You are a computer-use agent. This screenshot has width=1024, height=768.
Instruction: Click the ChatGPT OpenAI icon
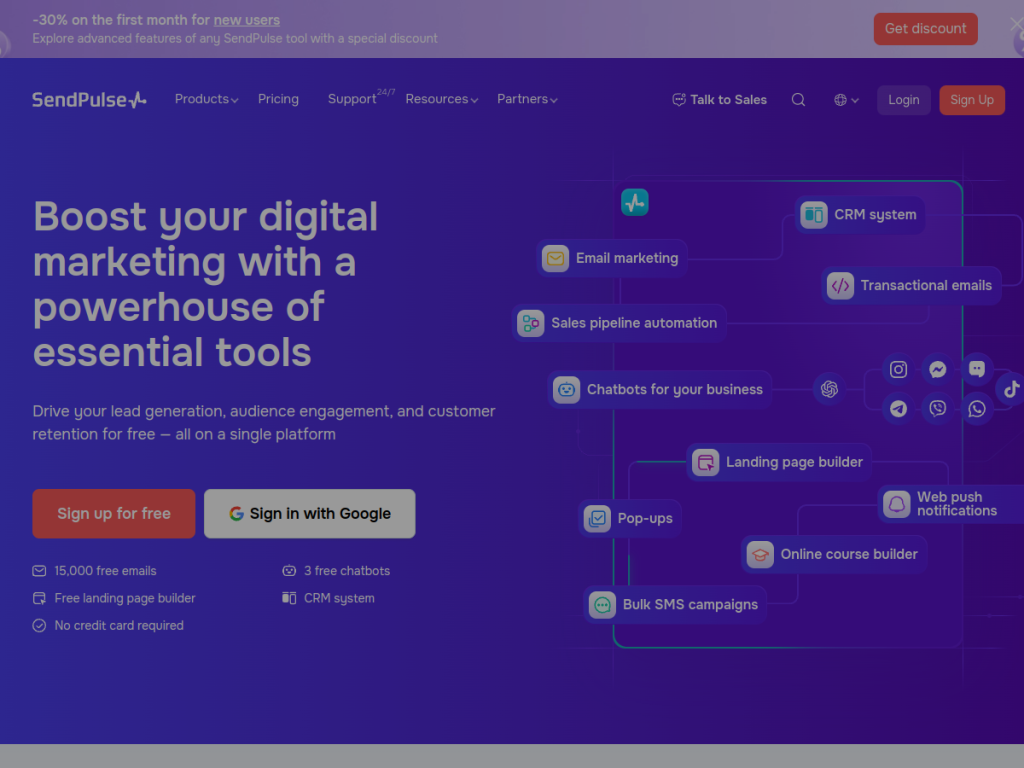829,389
